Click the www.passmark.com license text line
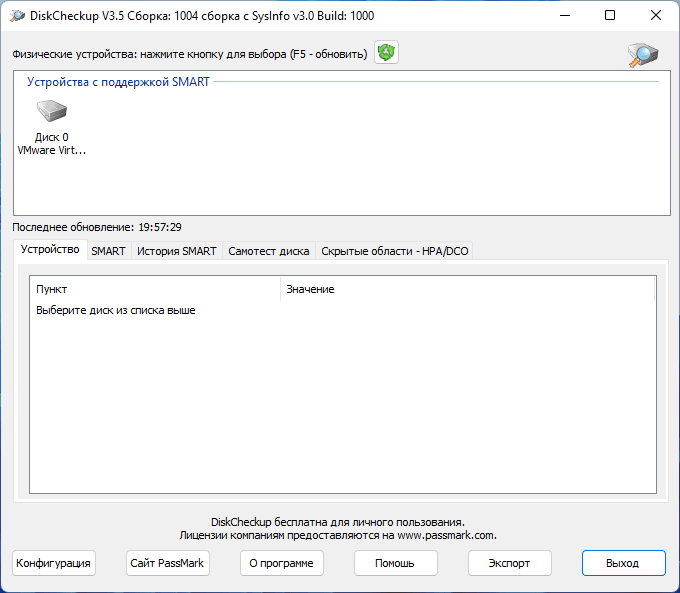 coord(338,535)
